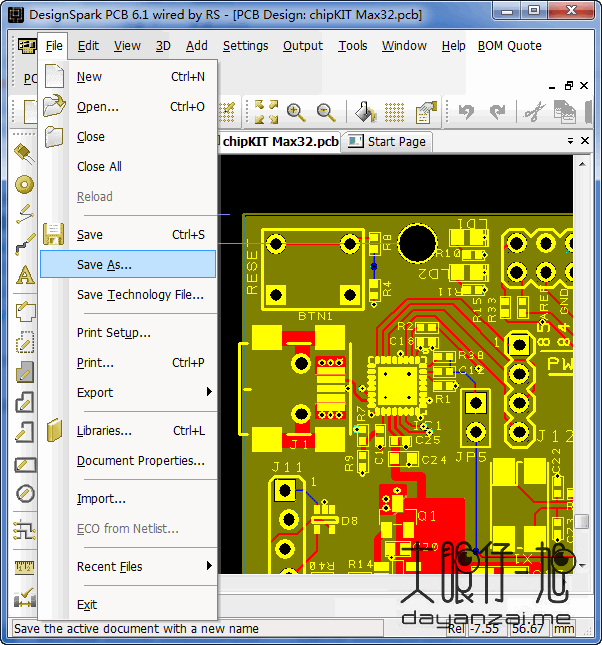
Task: Open the Add menu
Action: (x=197, y=46)
